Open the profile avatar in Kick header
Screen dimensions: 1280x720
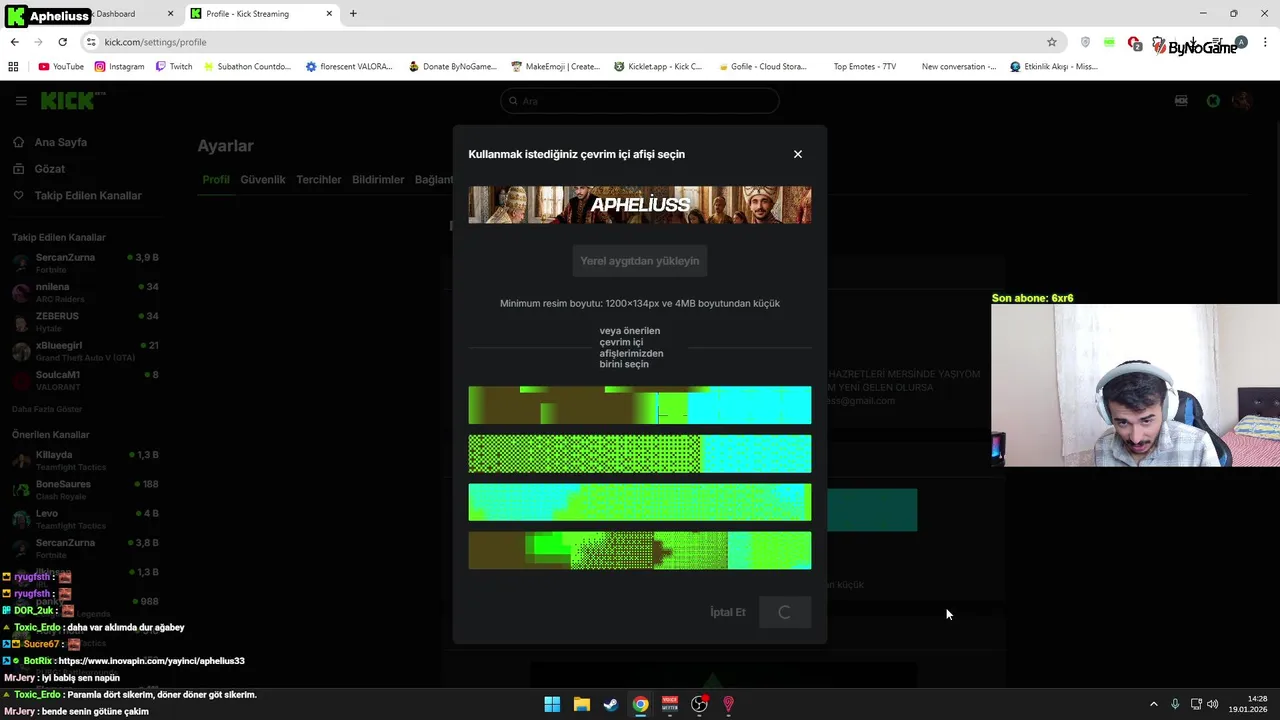pyautogui.click(x=1242, y=101)
